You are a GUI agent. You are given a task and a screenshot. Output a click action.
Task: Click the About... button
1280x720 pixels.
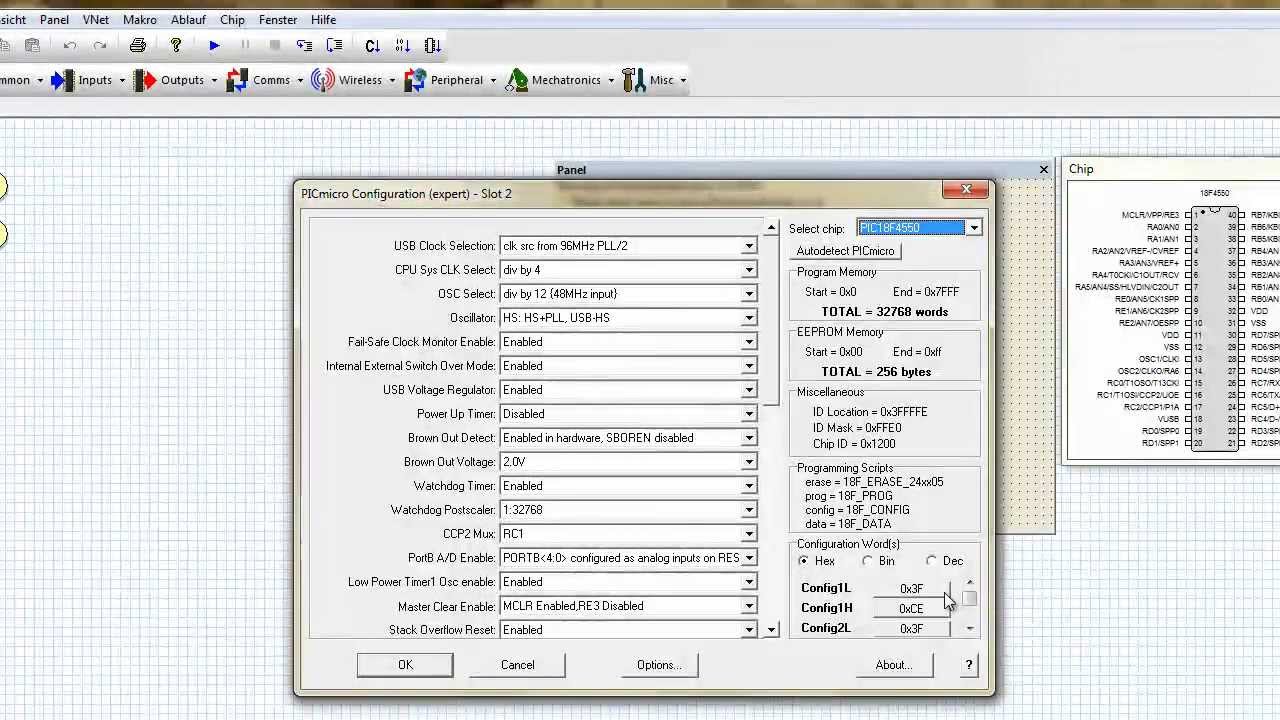[894, 665]
